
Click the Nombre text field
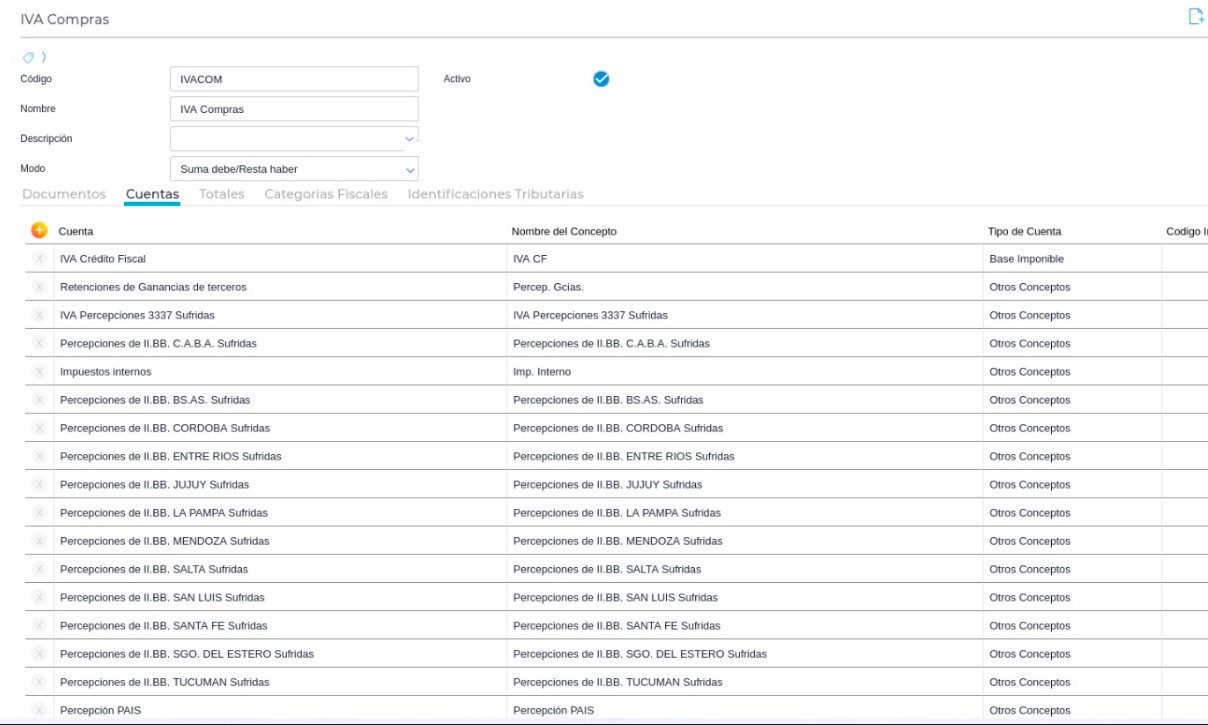(293, 109)
